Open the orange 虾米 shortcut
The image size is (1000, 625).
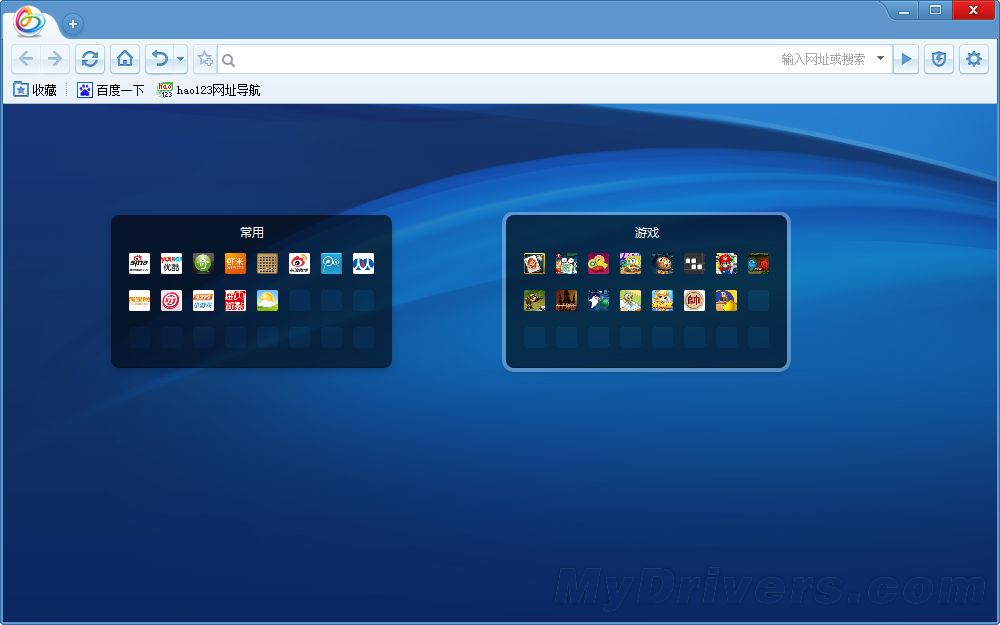[x=235, y=263]
